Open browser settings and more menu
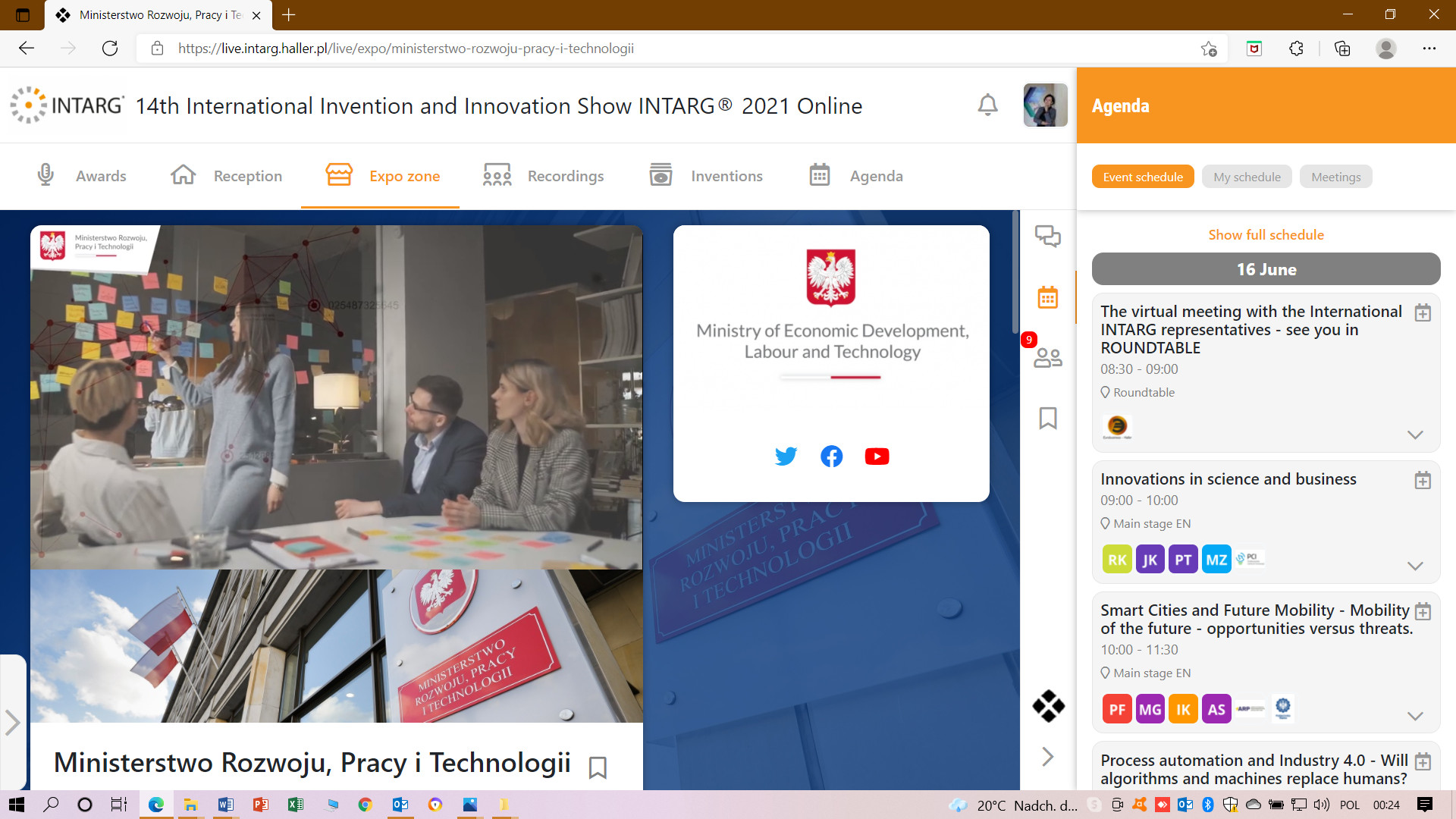Image resolution: width=1456 pixels, height=819 pixels. coord(1429,49)
